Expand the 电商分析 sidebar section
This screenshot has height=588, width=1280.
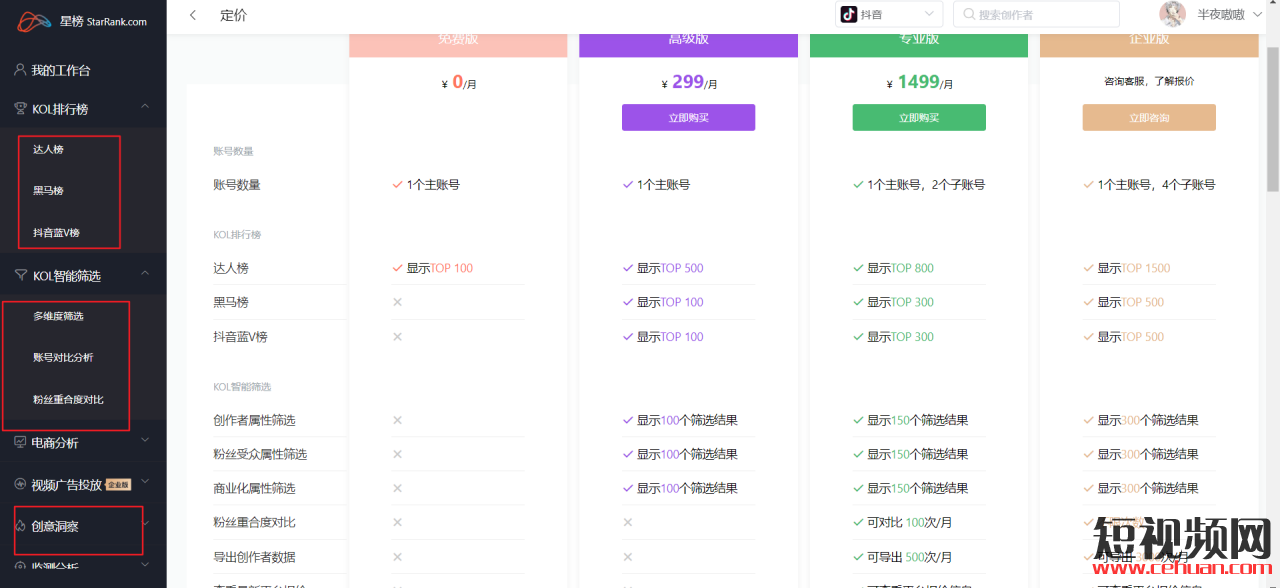145,440
